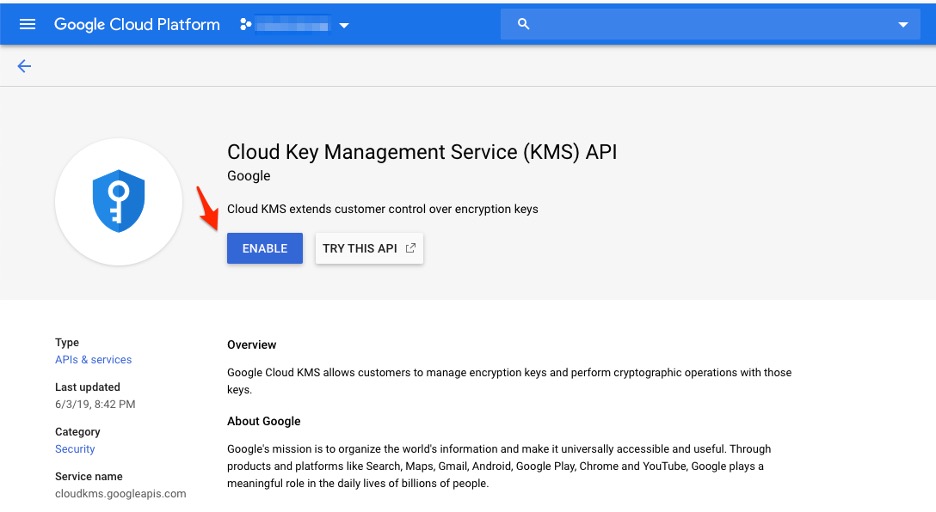Click the KMS shield key logo
Viewport: 936px width, 512px height.
point(119,201)
